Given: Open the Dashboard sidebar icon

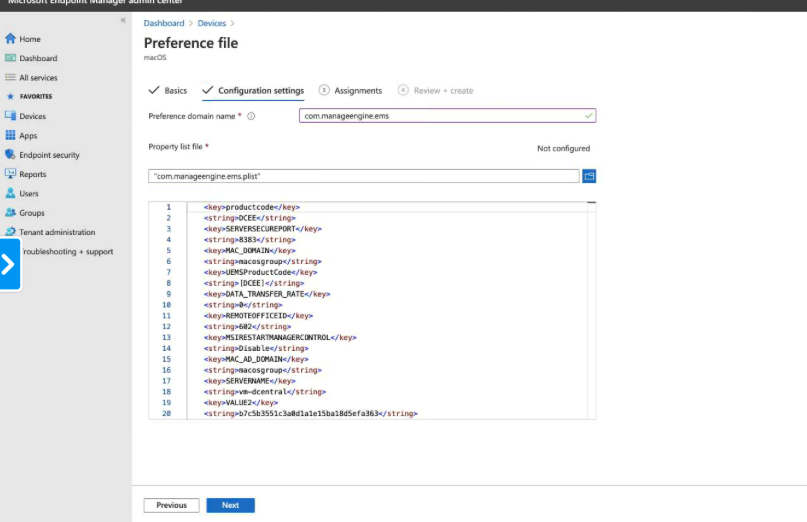Looking at the screenshot, I should (10, 58).
